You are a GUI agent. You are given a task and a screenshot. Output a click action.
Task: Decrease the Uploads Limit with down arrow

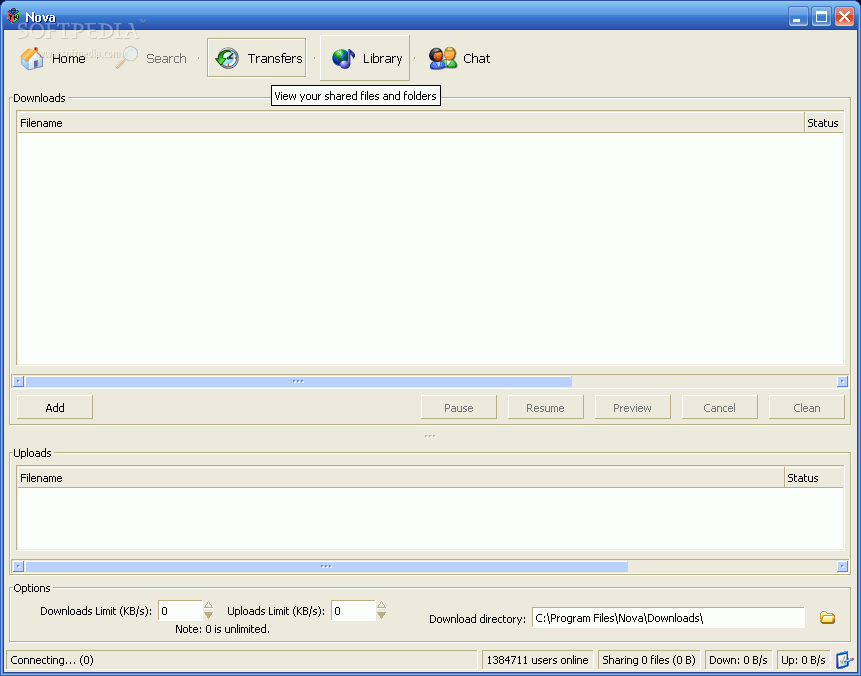381,615
